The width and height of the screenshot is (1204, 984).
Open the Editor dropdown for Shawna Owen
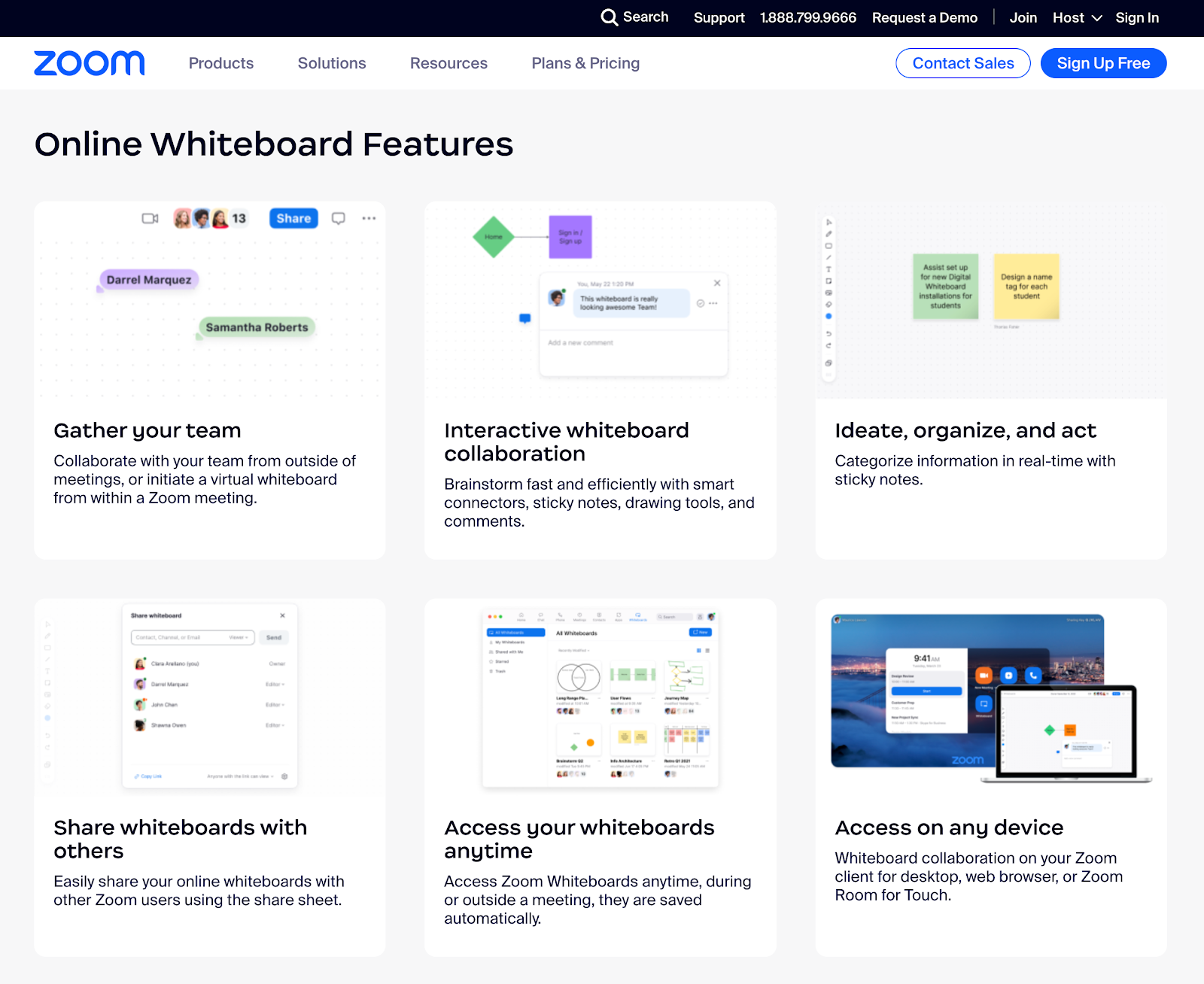tap(275, 725)
